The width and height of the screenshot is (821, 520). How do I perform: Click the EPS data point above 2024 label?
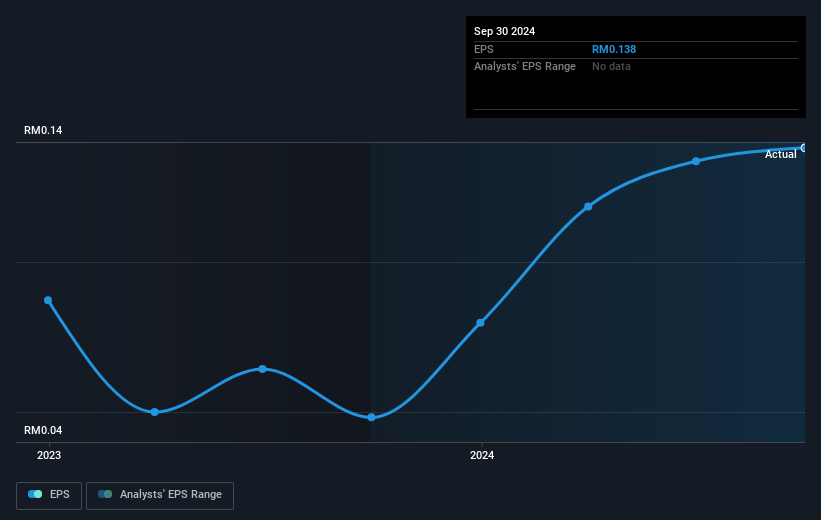pos(480,323)
